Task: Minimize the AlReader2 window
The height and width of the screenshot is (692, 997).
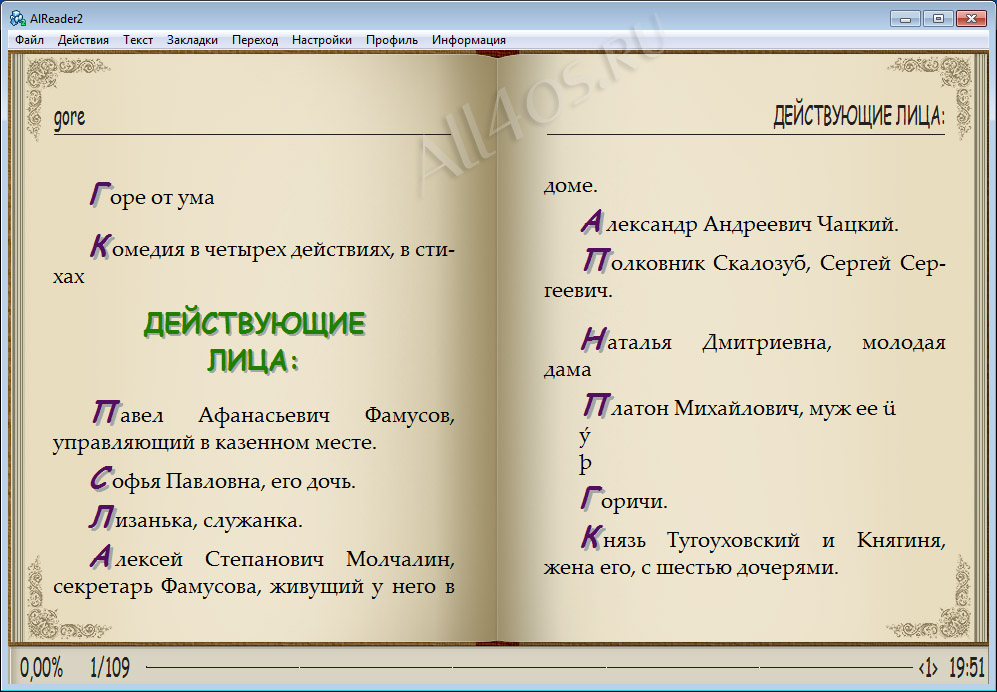Action: [905, 18]
